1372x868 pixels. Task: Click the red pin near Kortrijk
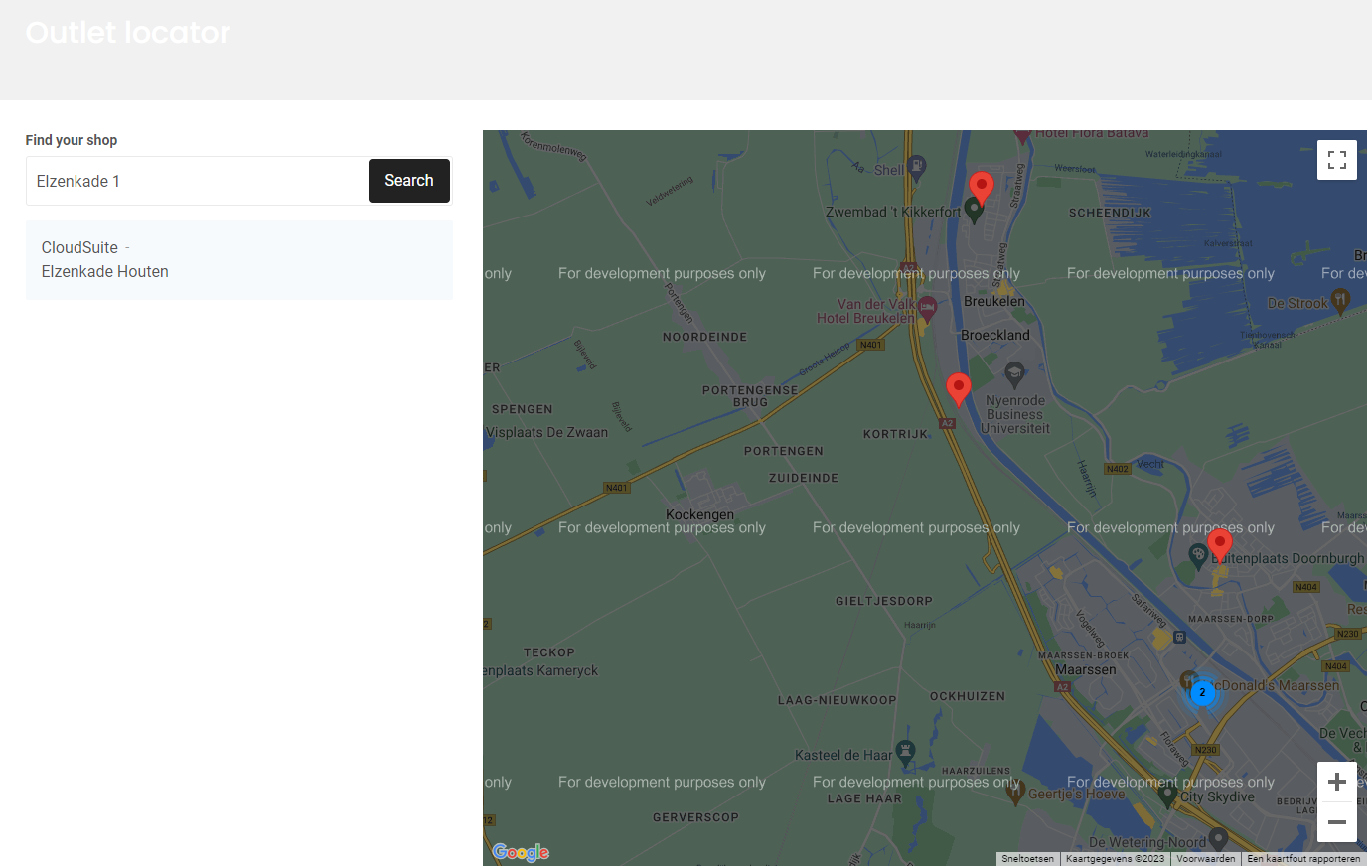pyautogui.click(x=958, y=388)
